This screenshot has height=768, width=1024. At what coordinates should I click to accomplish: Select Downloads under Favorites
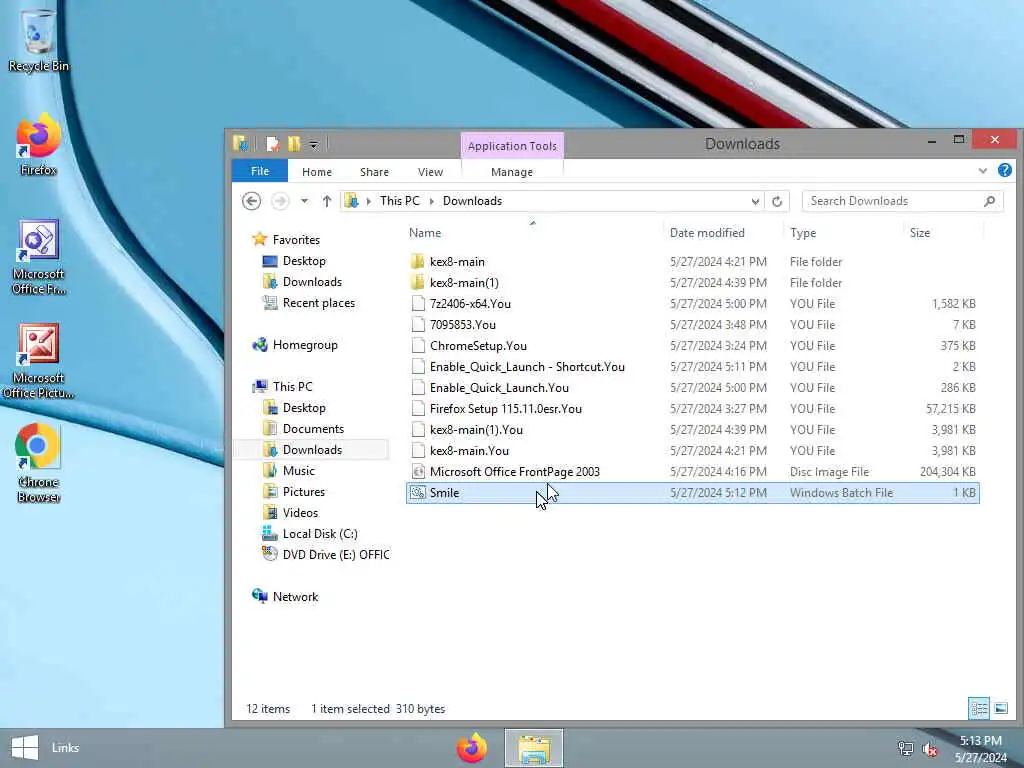tap(312, 281)
